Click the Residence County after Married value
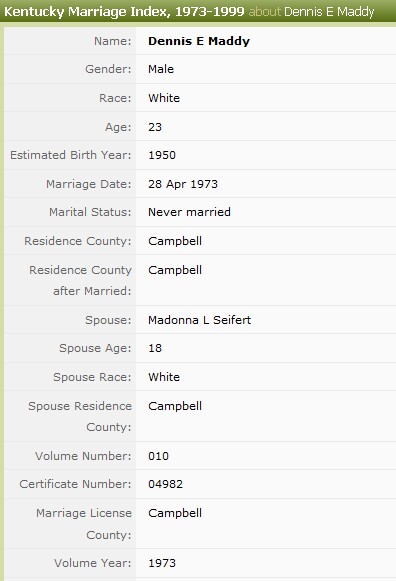Image resolution: width=396 pixels, height=581 pixels. coord(175,270)
